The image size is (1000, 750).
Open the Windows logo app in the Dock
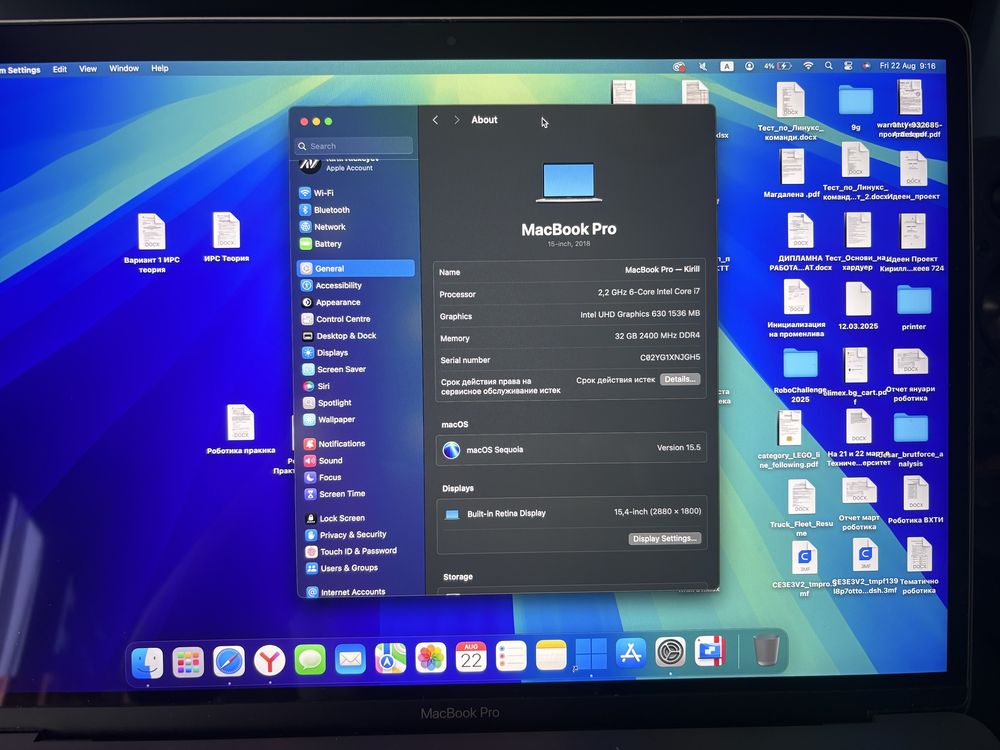click(x=591, y=654)
